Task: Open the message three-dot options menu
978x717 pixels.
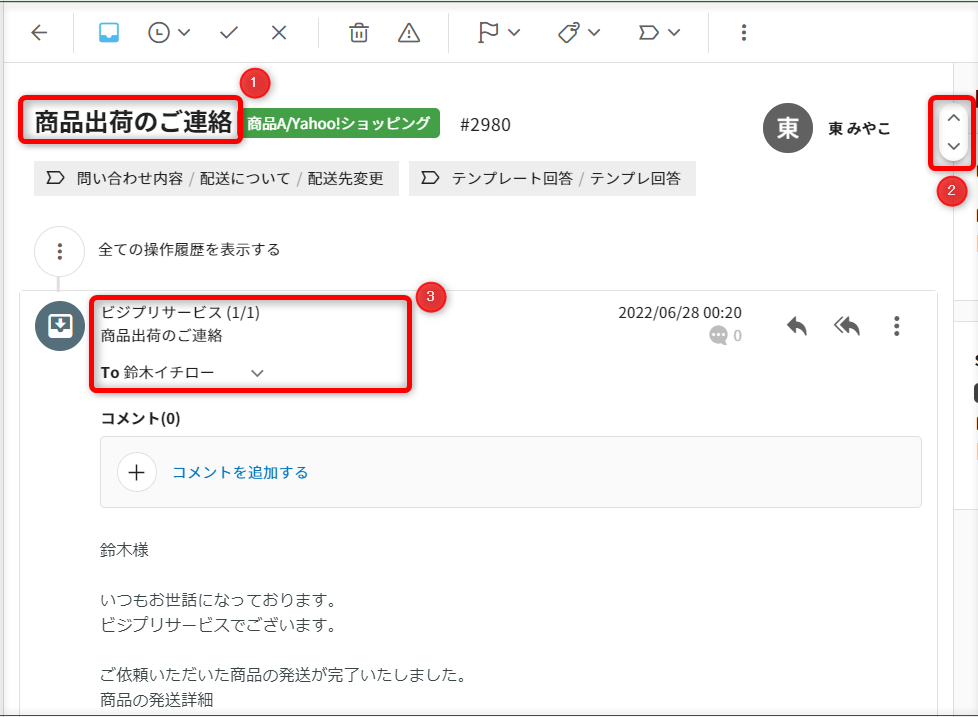Action: point(896,326)
